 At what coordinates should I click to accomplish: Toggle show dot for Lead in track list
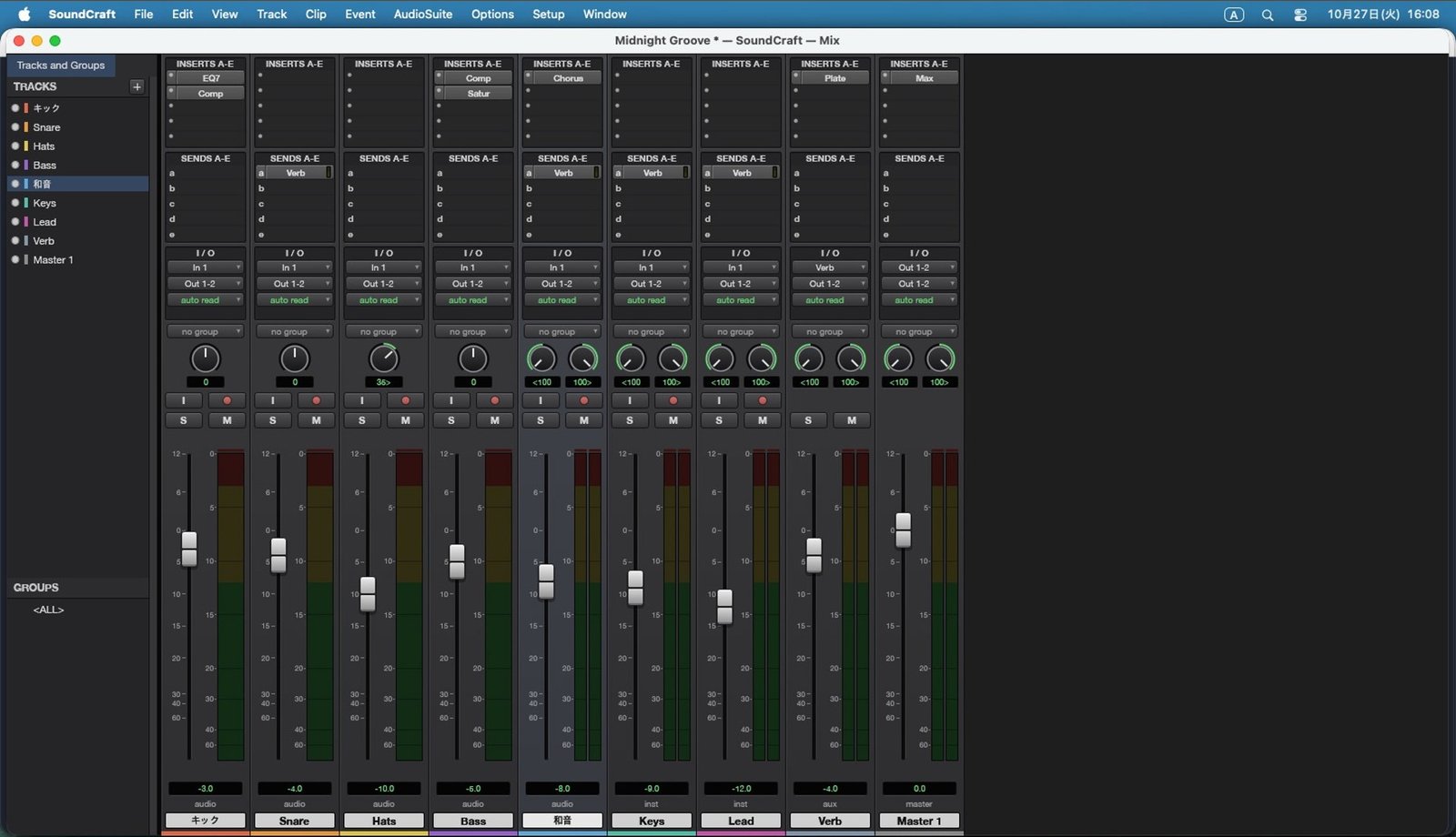pos(15,222)
